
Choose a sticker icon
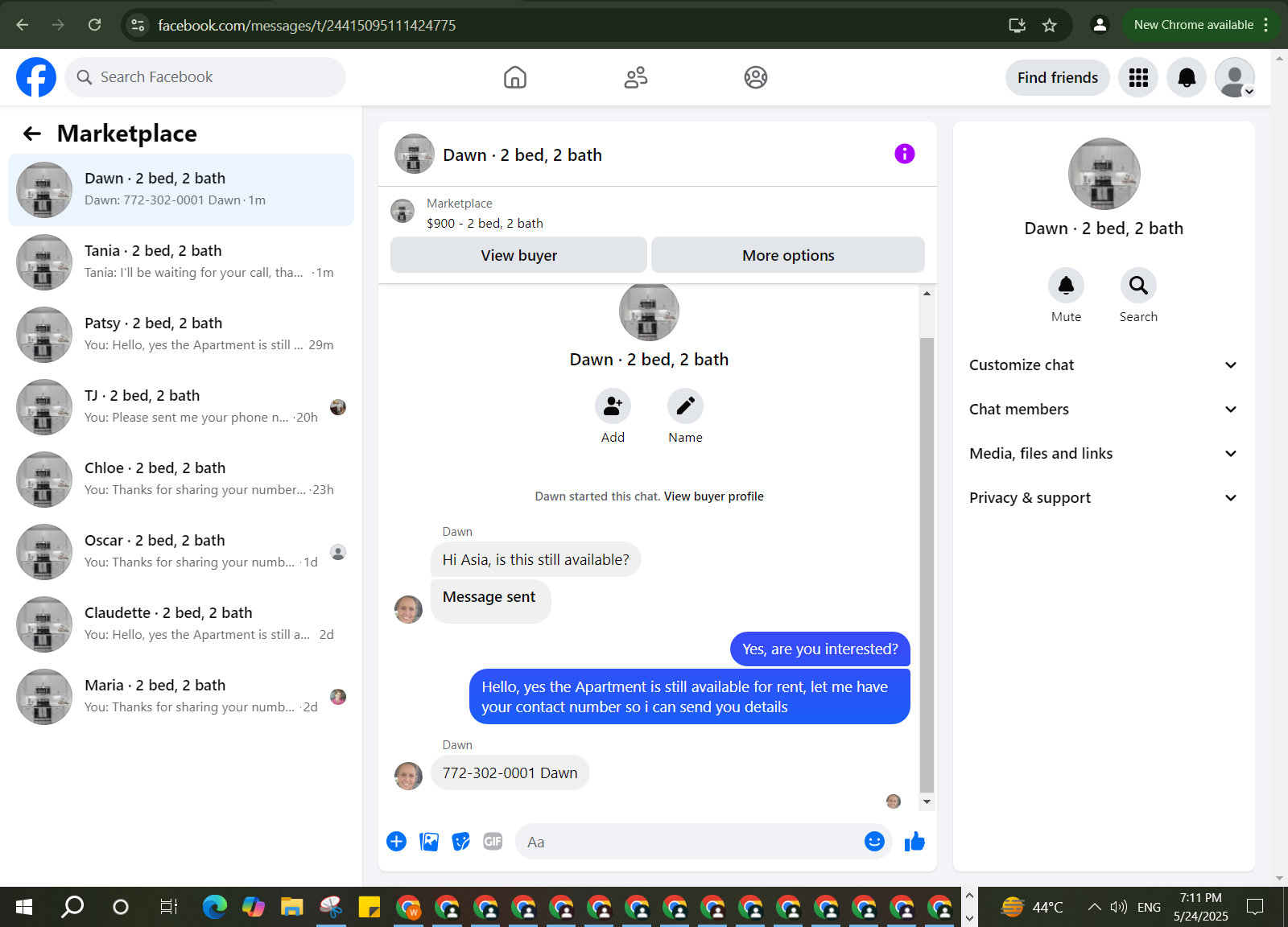(x=460, y=842)
